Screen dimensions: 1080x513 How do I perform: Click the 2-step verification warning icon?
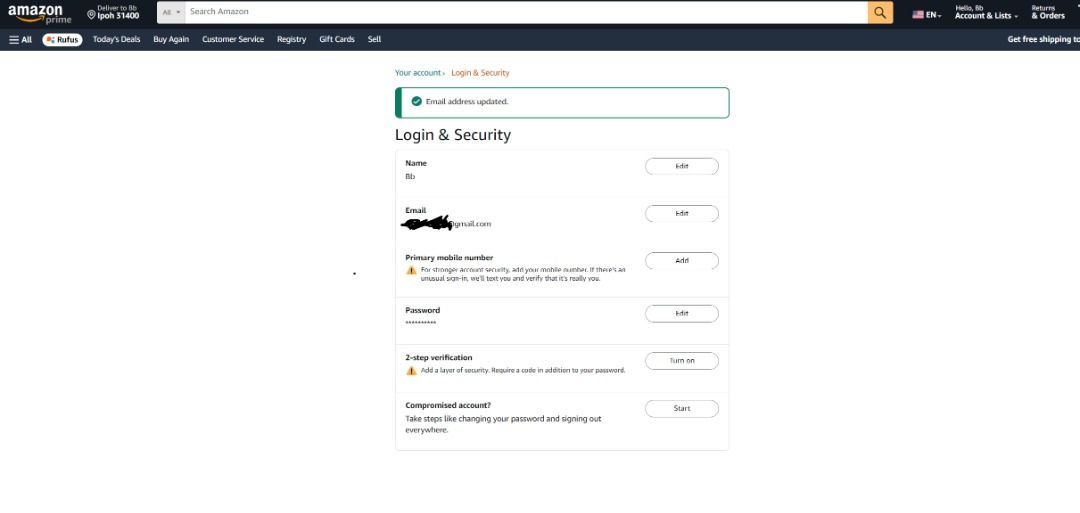(411, 370)
